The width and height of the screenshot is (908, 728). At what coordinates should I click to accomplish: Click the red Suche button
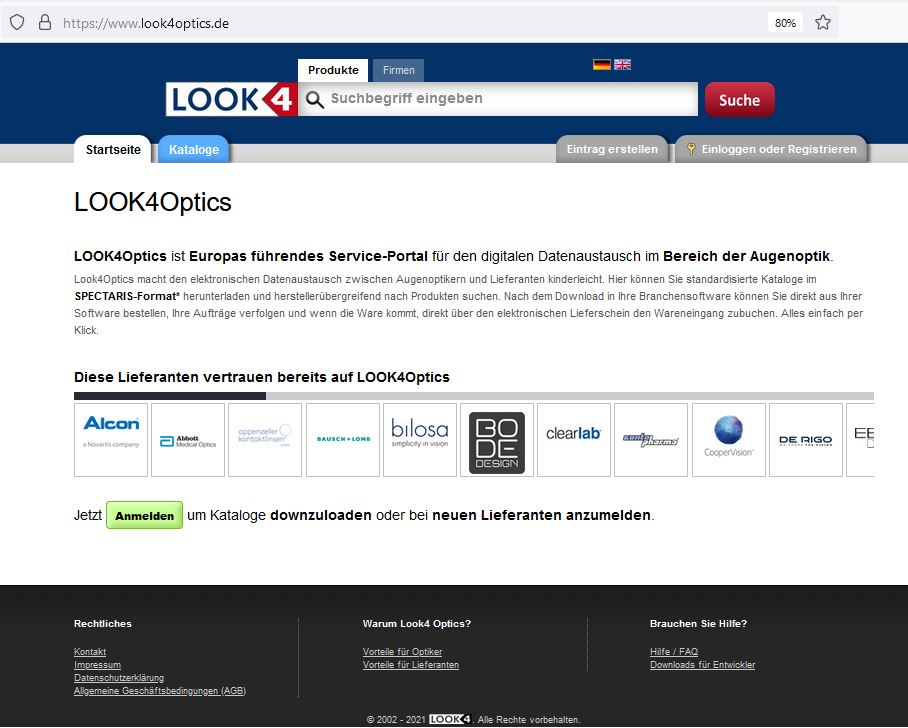[739, 100]
